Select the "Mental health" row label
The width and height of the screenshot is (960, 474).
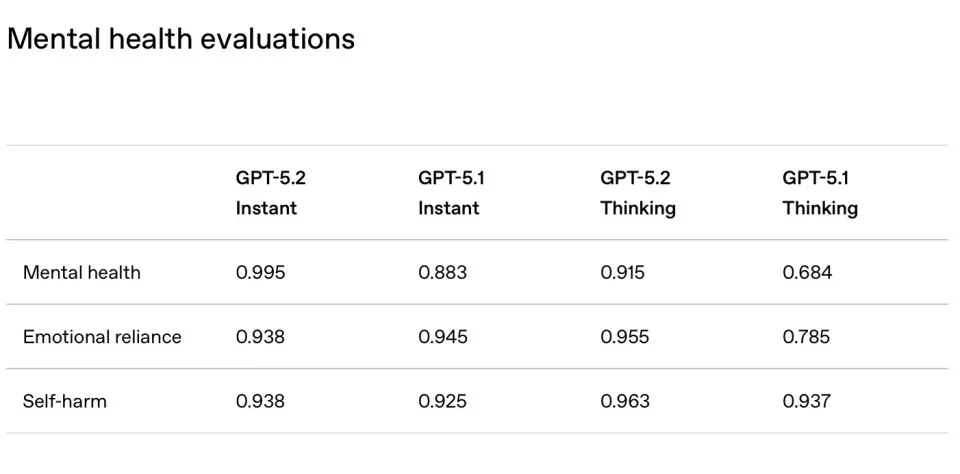(x=82, y=272)
